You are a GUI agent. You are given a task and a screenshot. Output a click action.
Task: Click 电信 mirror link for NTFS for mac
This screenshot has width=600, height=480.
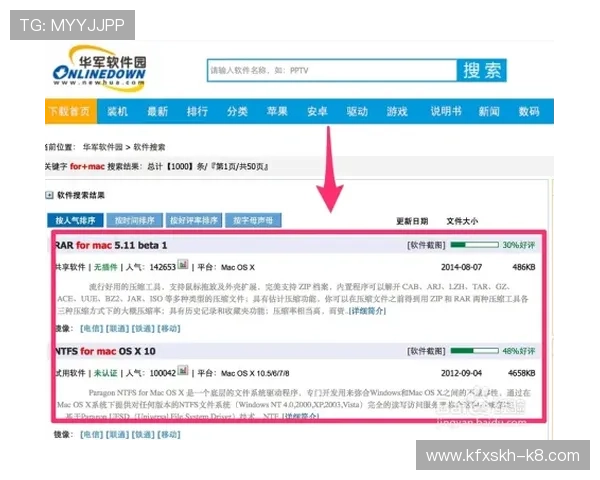(91, 434)
